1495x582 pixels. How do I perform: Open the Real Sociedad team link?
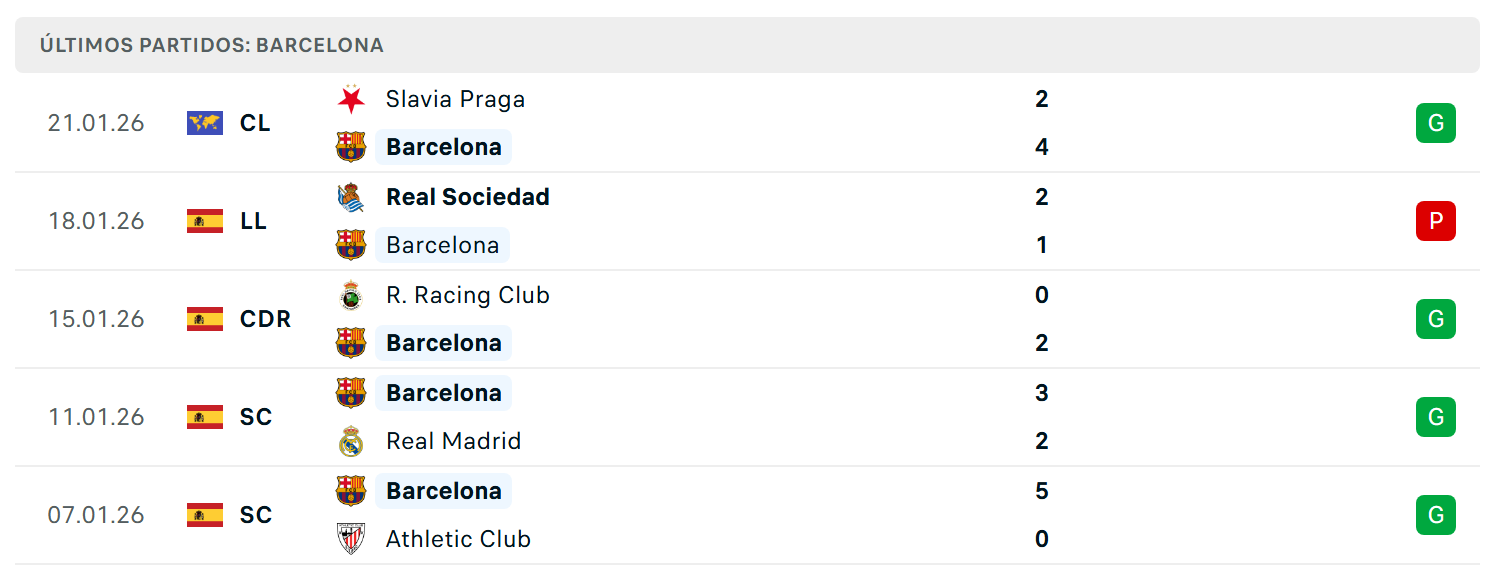(468, 197)
